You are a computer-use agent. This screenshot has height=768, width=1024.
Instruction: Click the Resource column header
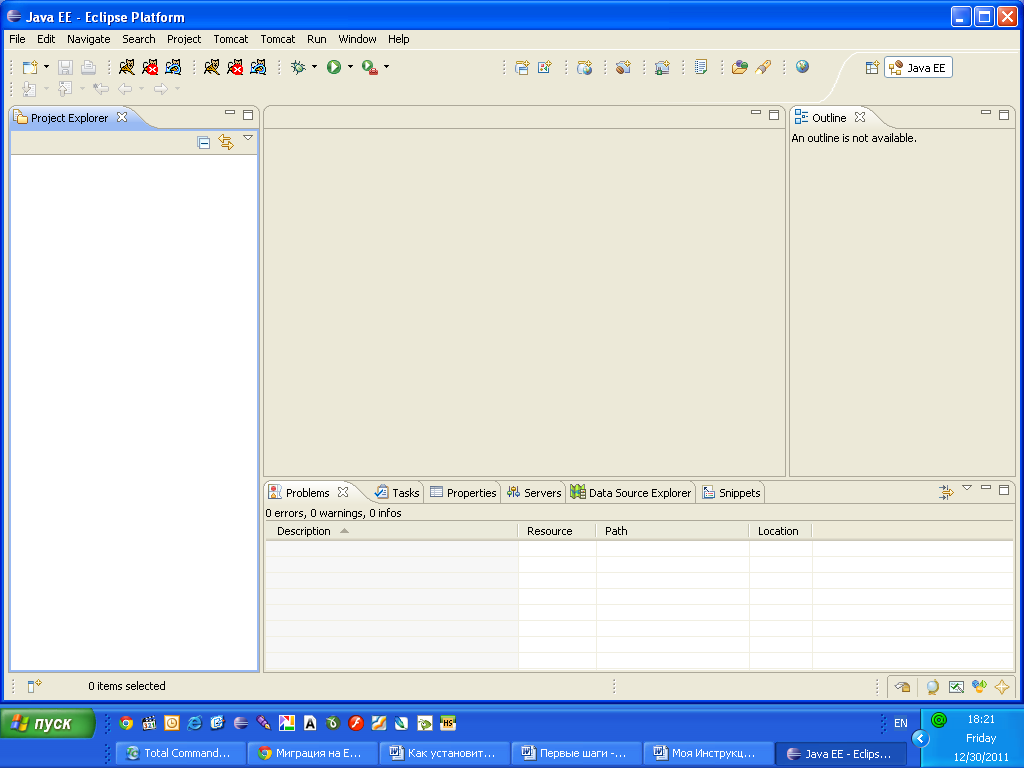click(x=556, y=531)
